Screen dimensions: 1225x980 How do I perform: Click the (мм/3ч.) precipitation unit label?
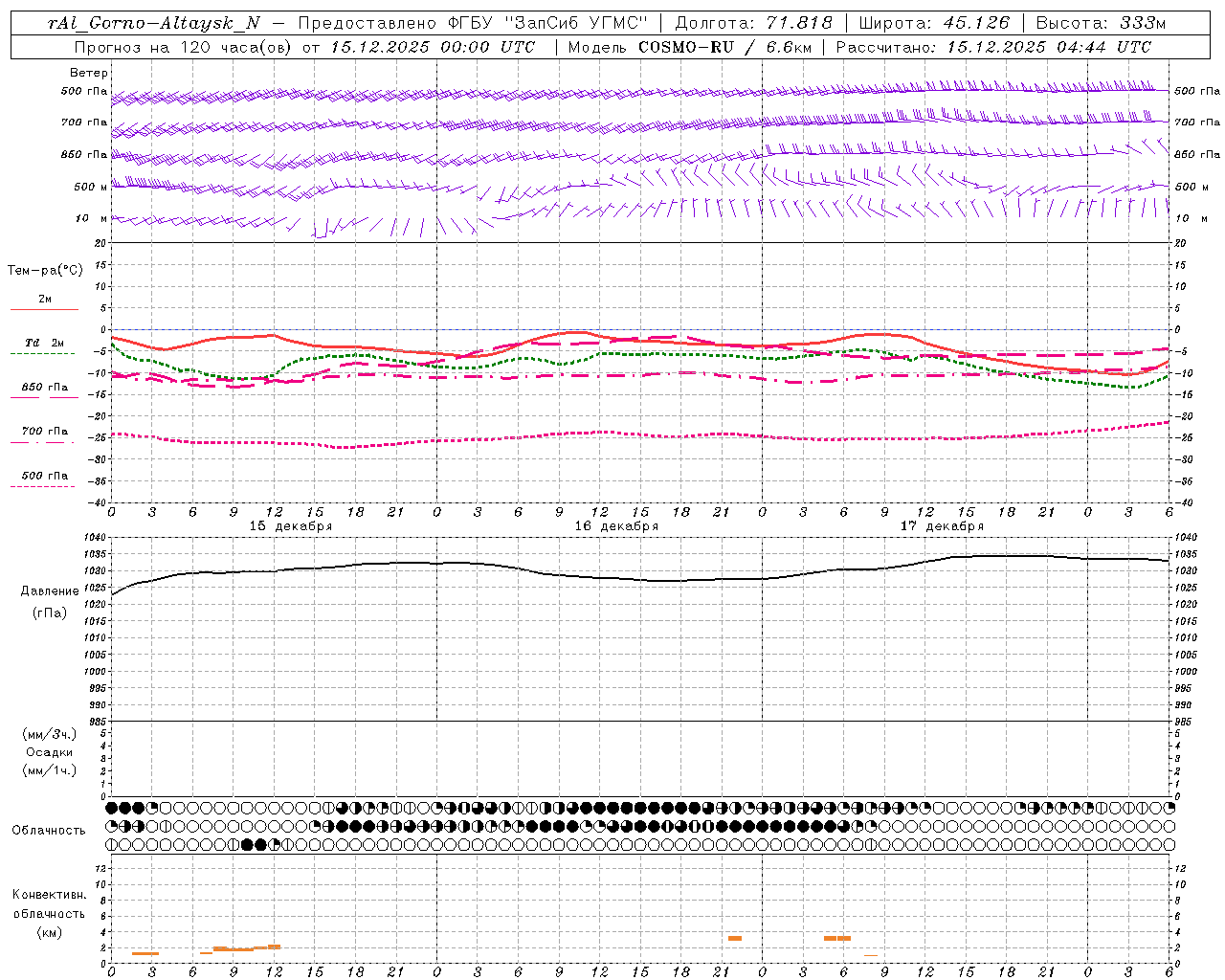tap(49, 734)
